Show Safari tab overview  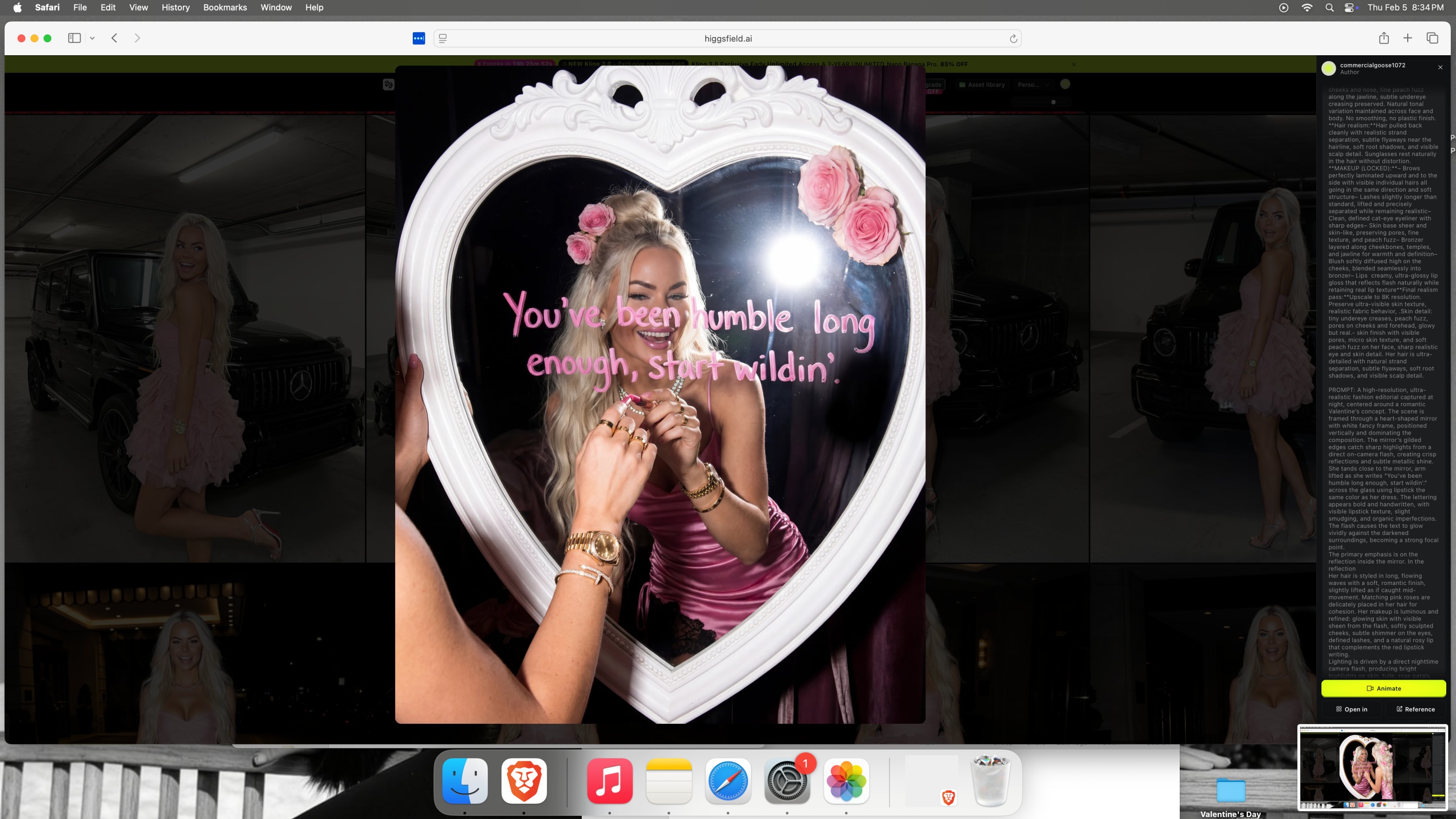point(1432,38)
